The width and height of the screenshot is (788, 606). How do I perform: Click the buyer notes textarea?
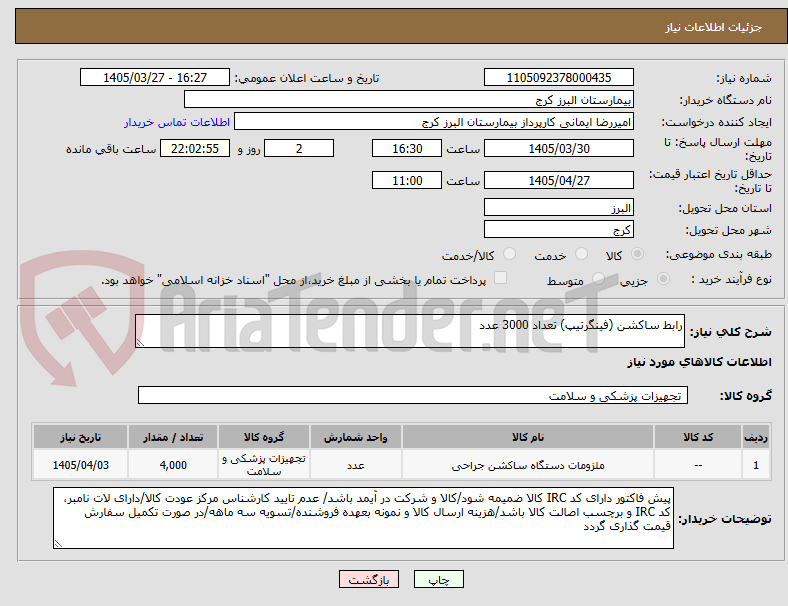tap(363, 518)
